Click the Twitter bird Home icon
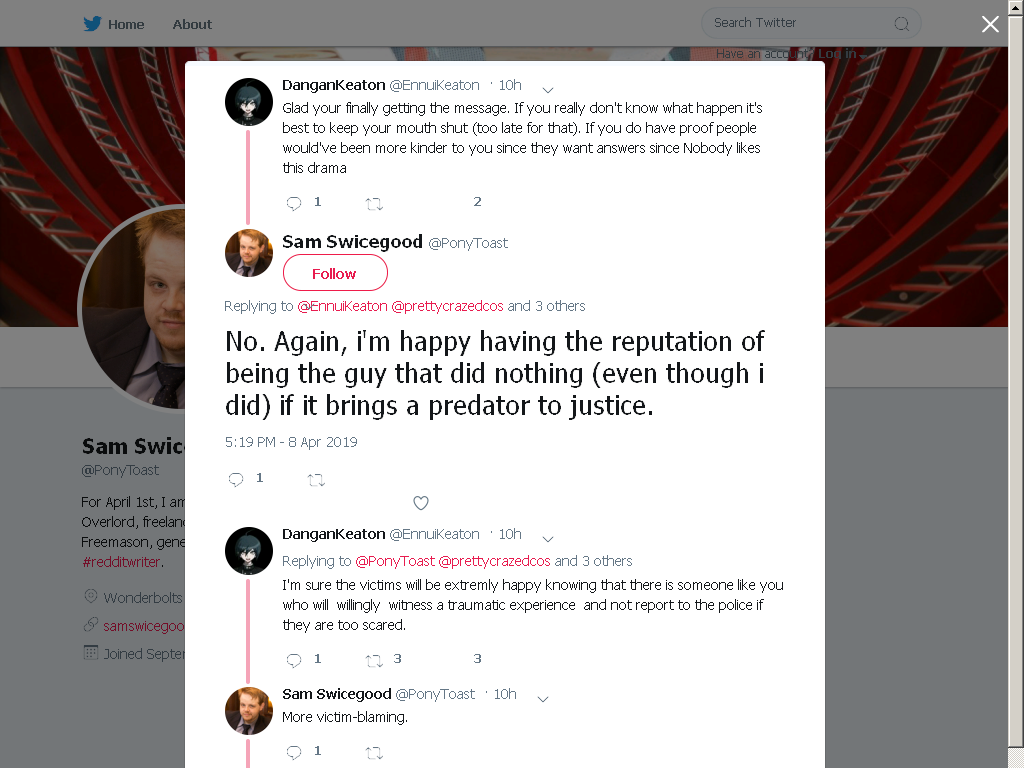 point(92,24)
